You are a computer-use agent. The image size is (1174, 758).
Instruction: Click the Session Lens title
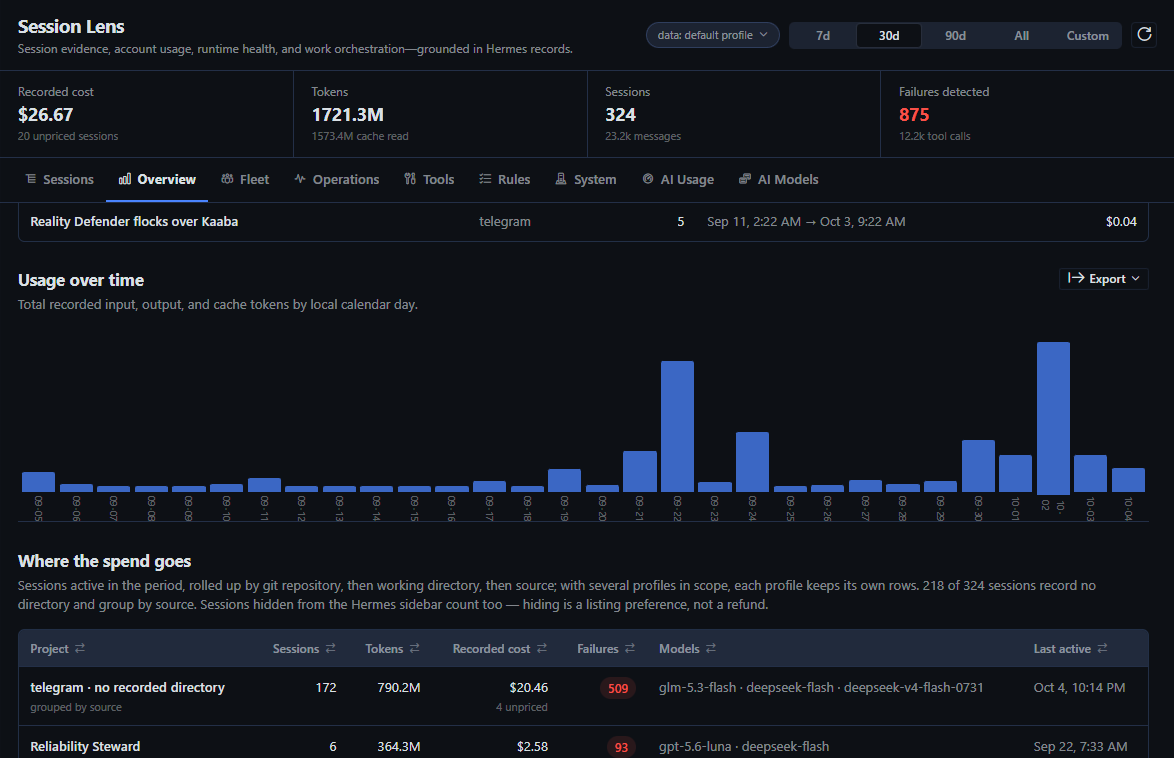pyautogui.click(x=71, y=27)
